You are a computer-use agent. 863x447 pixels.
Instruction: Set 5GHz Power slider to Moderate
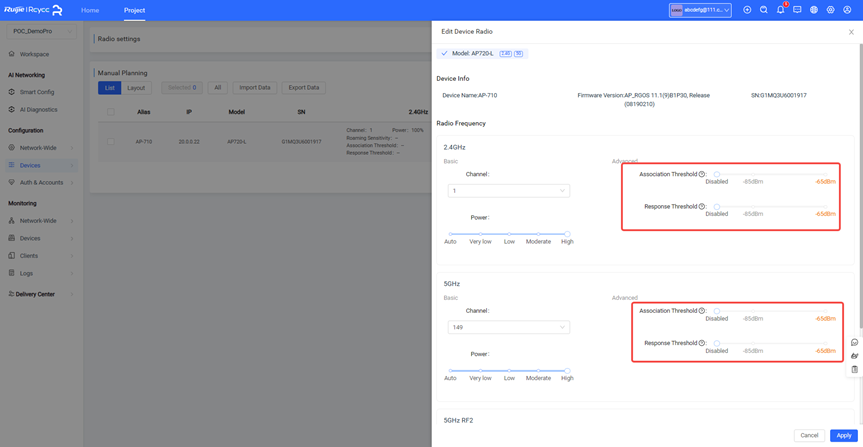538,370
